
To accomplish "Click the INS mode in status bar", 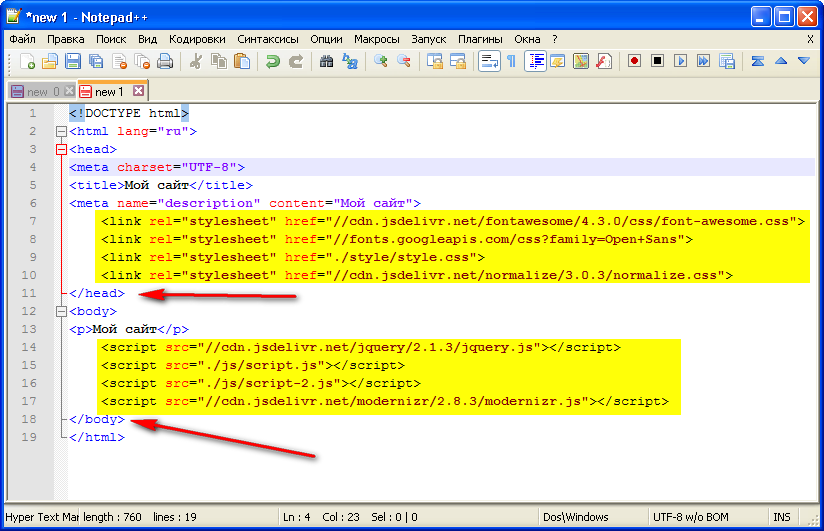I will coord(782,517).
